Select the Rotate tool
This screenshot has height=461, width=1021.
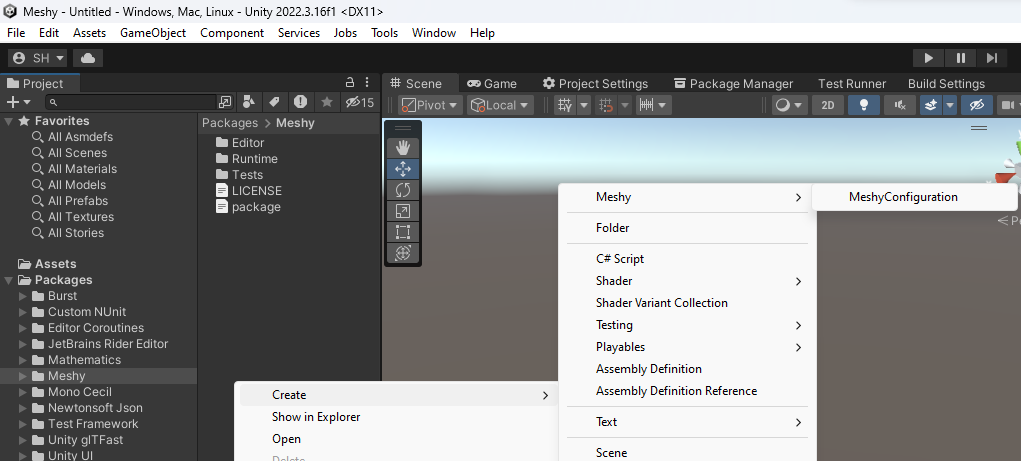click(x=402, y=190)
